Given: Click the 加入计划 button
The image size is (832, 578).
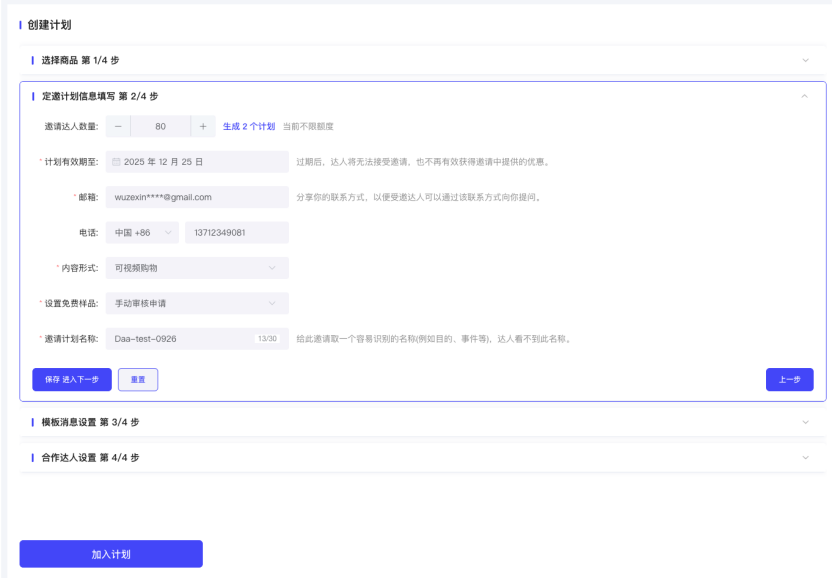Looking at the screenshot, I should [x=111, y=554].
